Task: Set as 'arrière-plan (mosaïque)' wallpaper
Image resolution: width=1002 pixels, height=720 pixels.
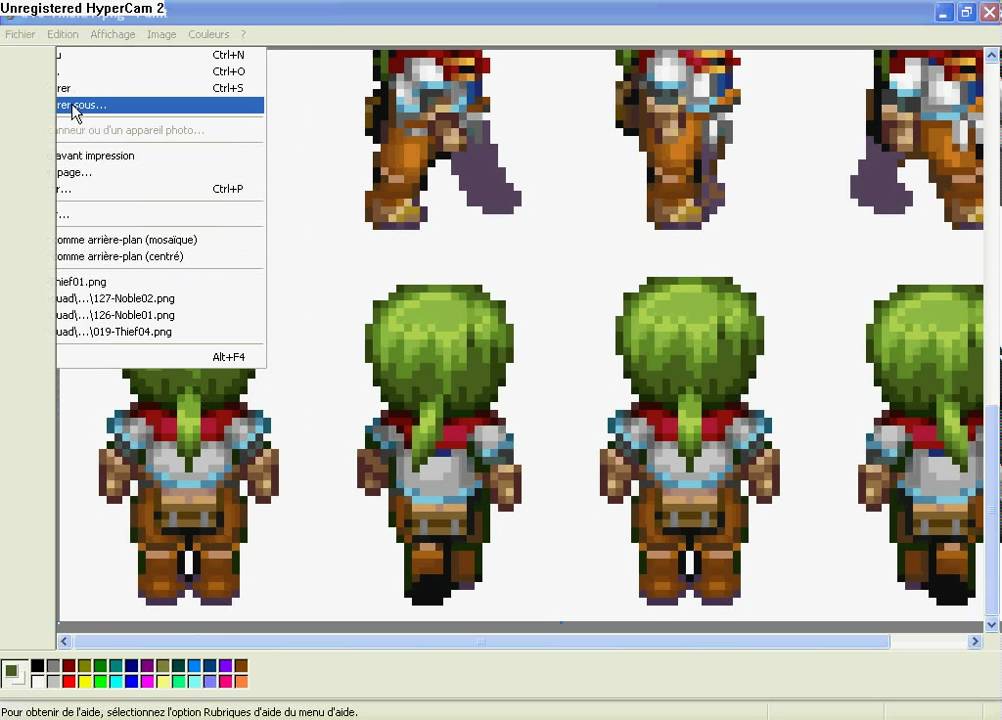Action: [160, 240]
